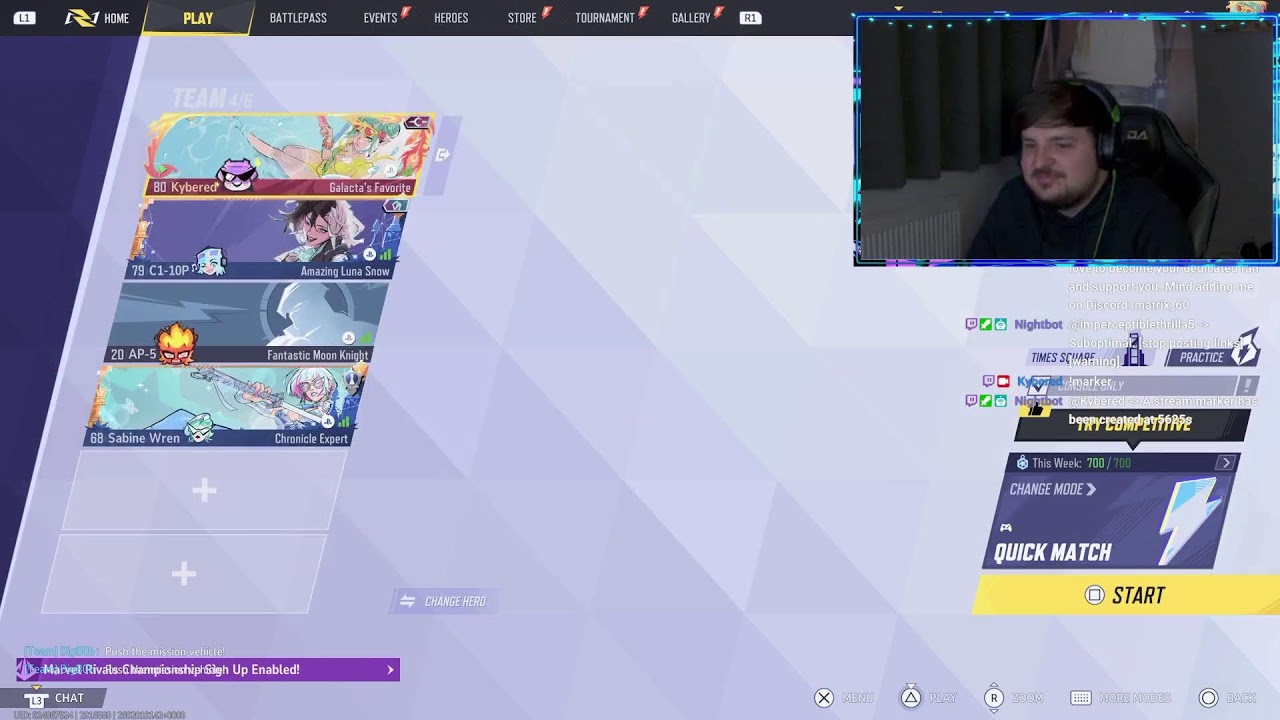
Task: Select the QUICK MATCH mode panel
Action: click(x=1110, y=520)
